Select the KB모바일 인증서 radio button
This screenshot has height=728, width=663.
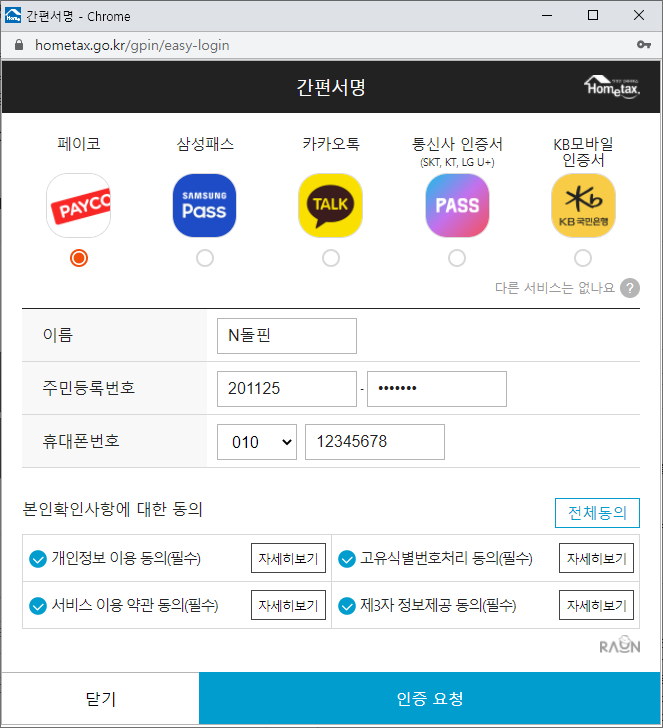(x=583, y=258)
